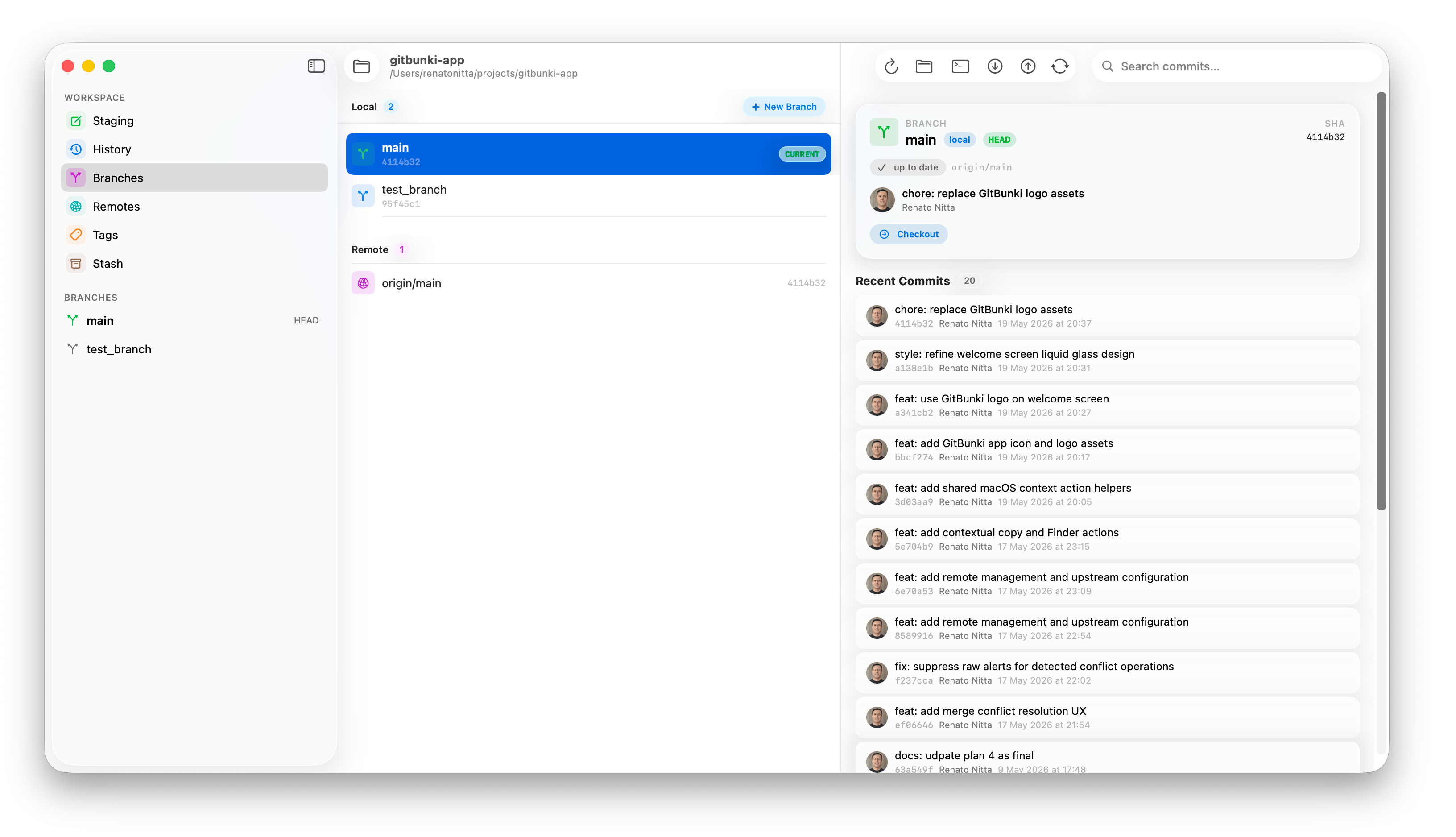Click the Local branch count badge 2
1456x837 pixels.
(391, 106)
